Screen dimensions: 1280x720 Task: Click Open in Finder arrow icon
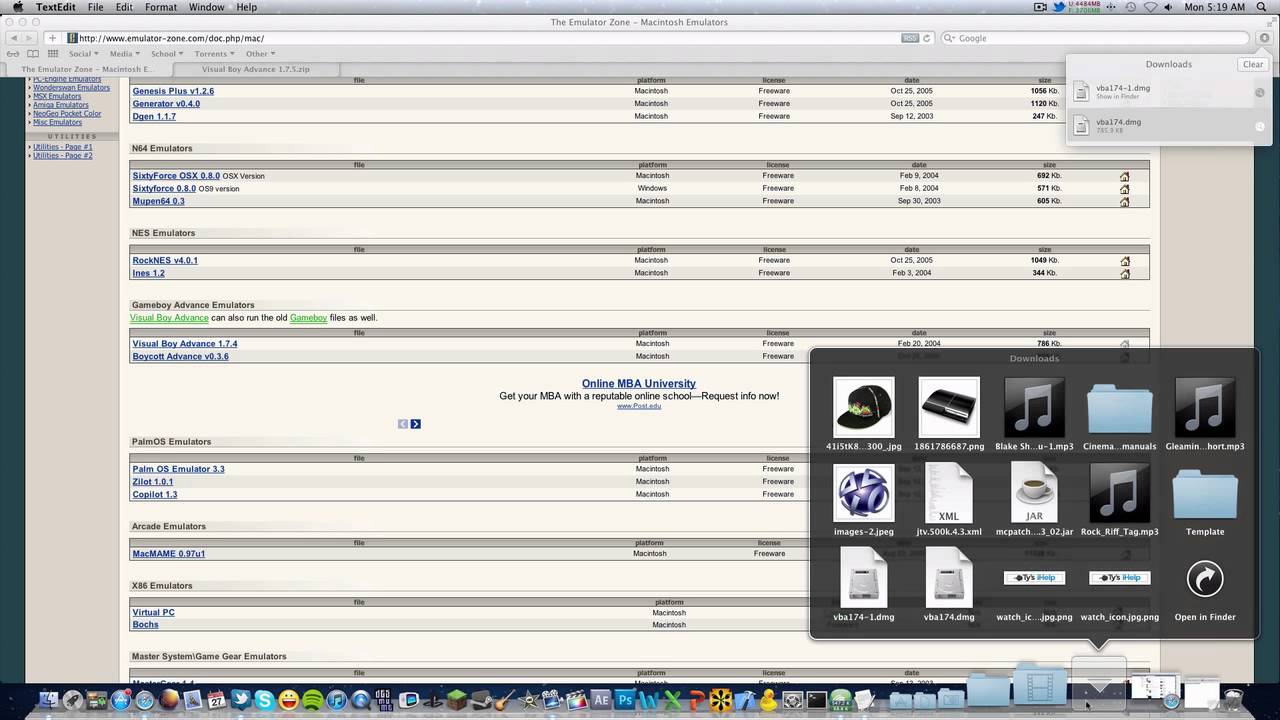point(1205,579)
